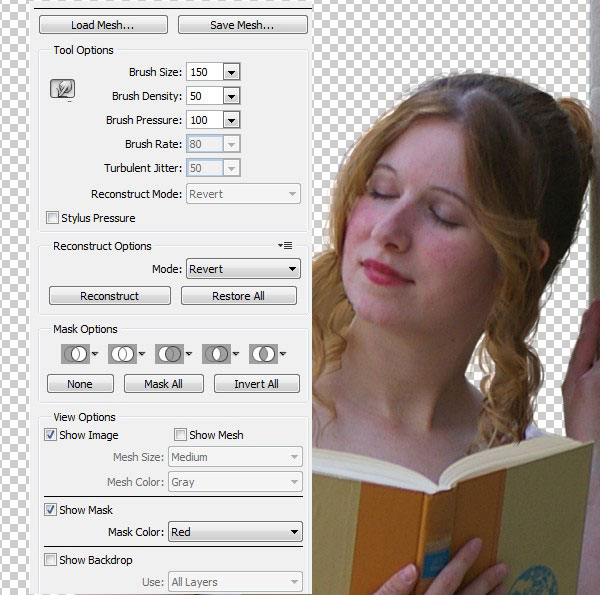The height and width of the screenshot is (595, 600).
Task: Open the Reconstruct Options panel menu icon
Action: 285,245
